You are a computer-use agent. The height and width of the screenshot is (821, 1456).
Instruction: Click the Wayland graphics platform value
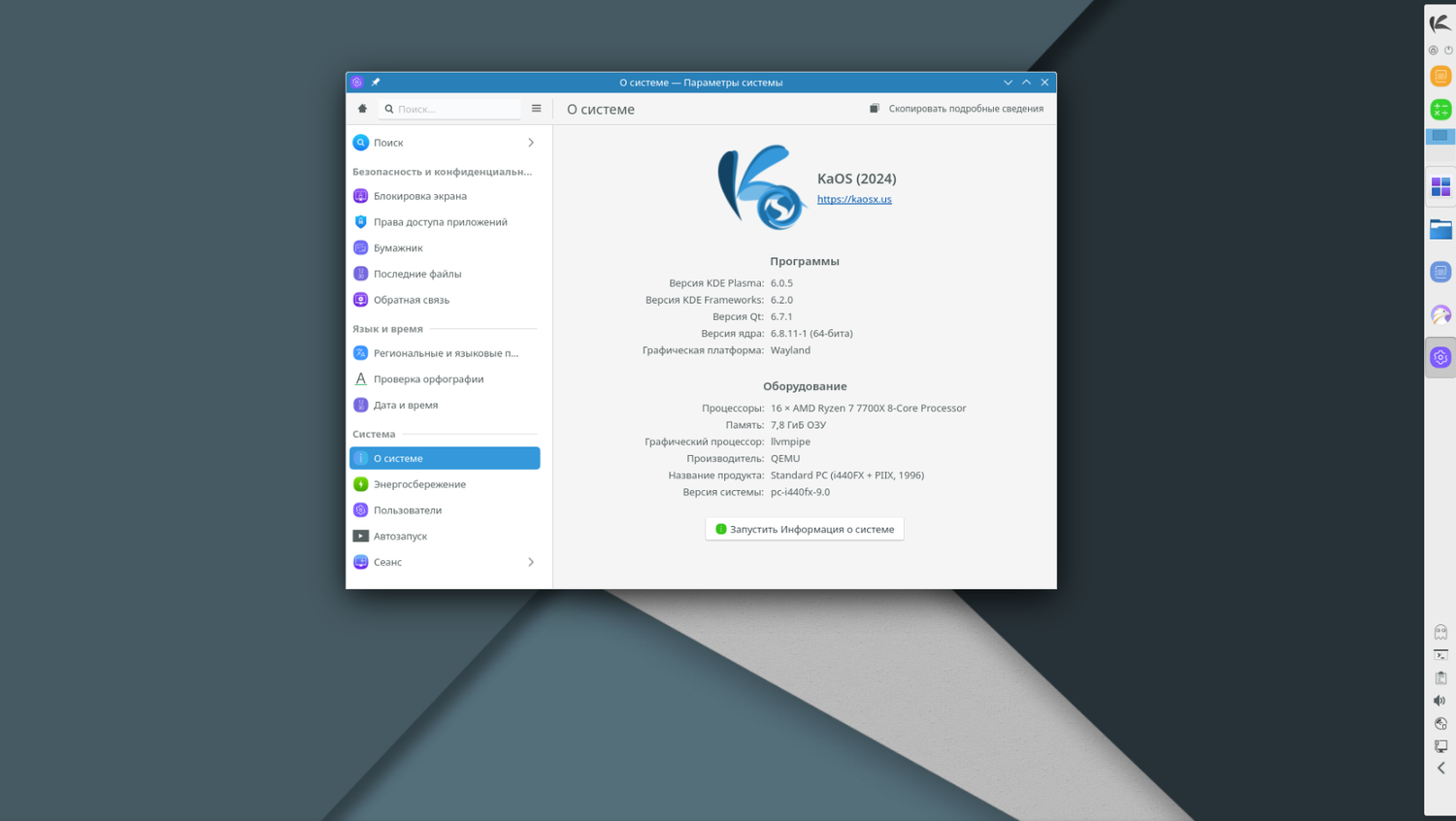point(790,350)
